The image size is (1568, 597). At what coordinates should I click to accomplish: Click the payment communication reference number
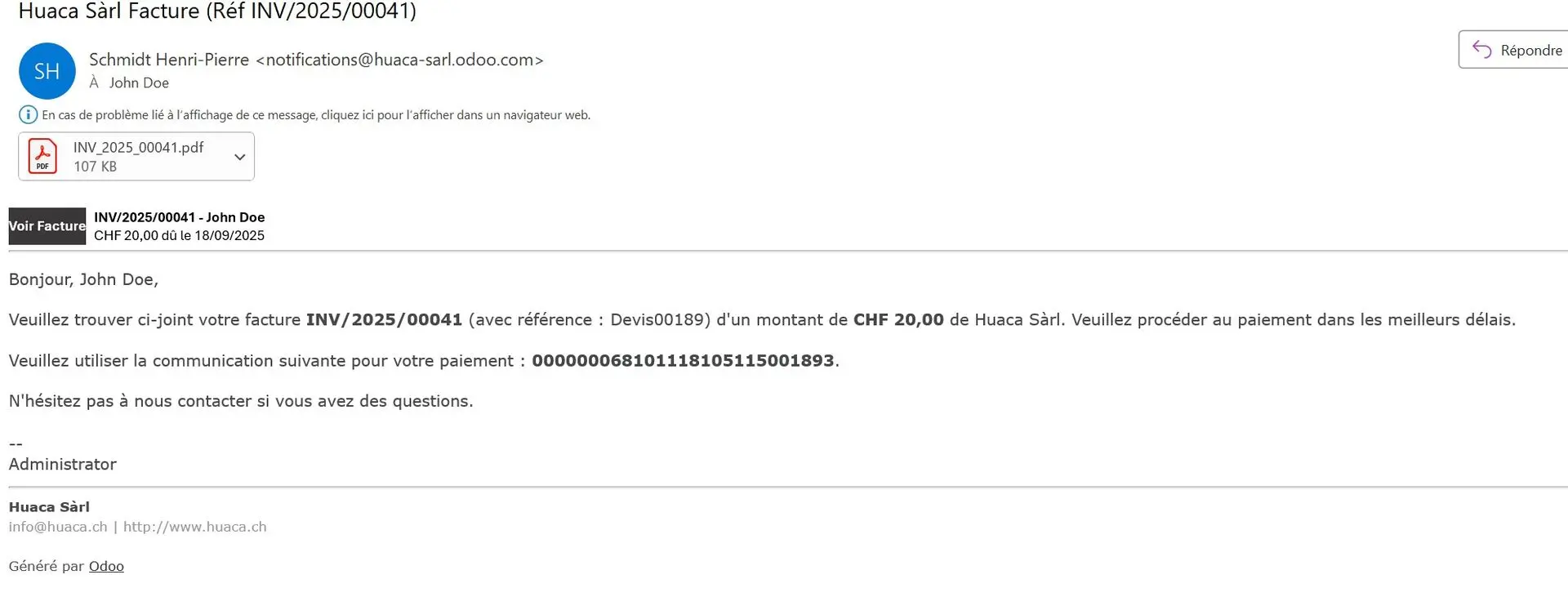(683, 360)
